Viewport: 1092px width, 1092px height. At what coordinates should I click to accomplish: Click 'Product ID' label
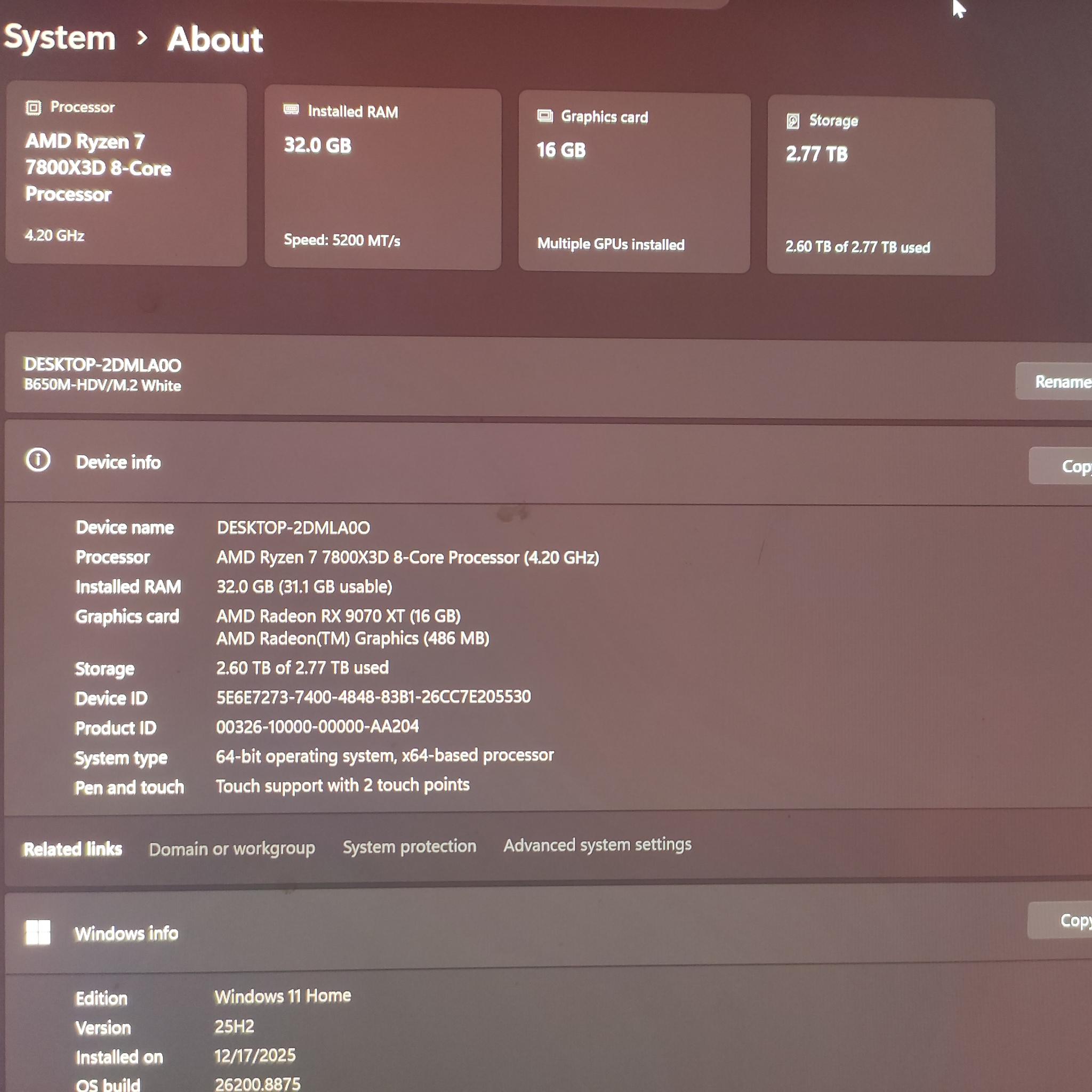(x=116, y=727)
